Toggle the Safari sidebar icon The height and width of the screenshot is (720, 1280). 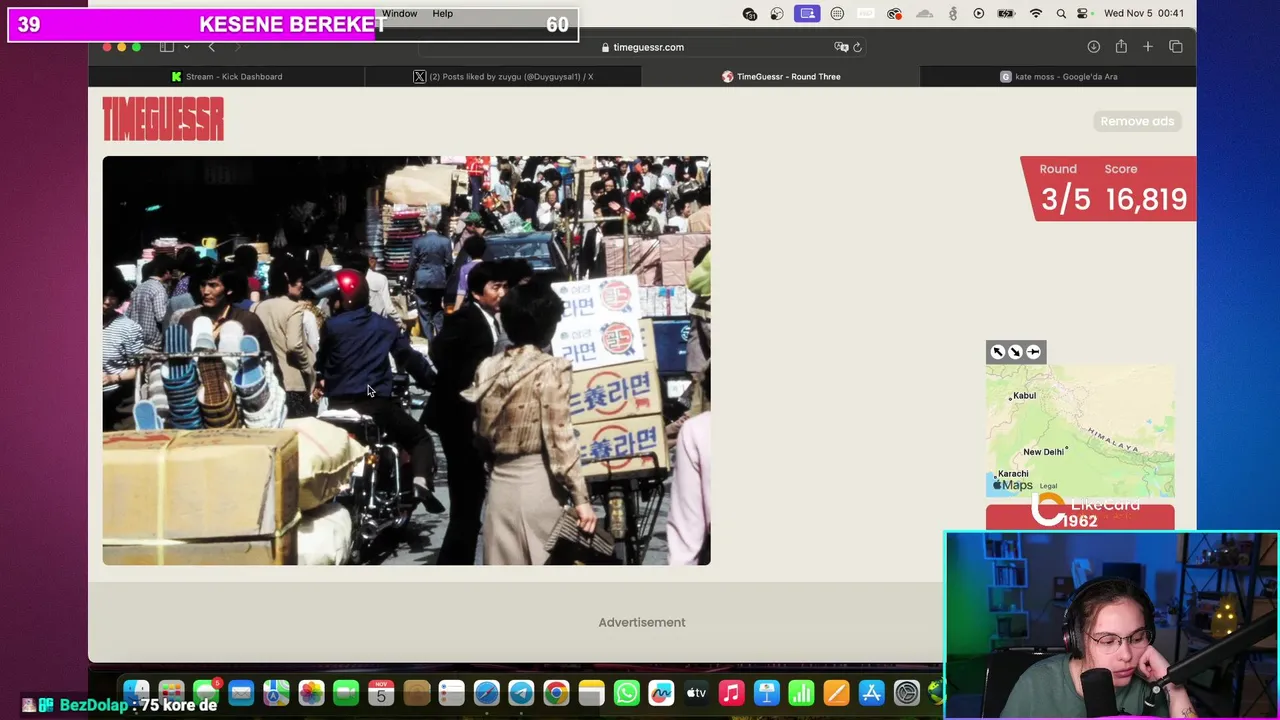[167, 47]
